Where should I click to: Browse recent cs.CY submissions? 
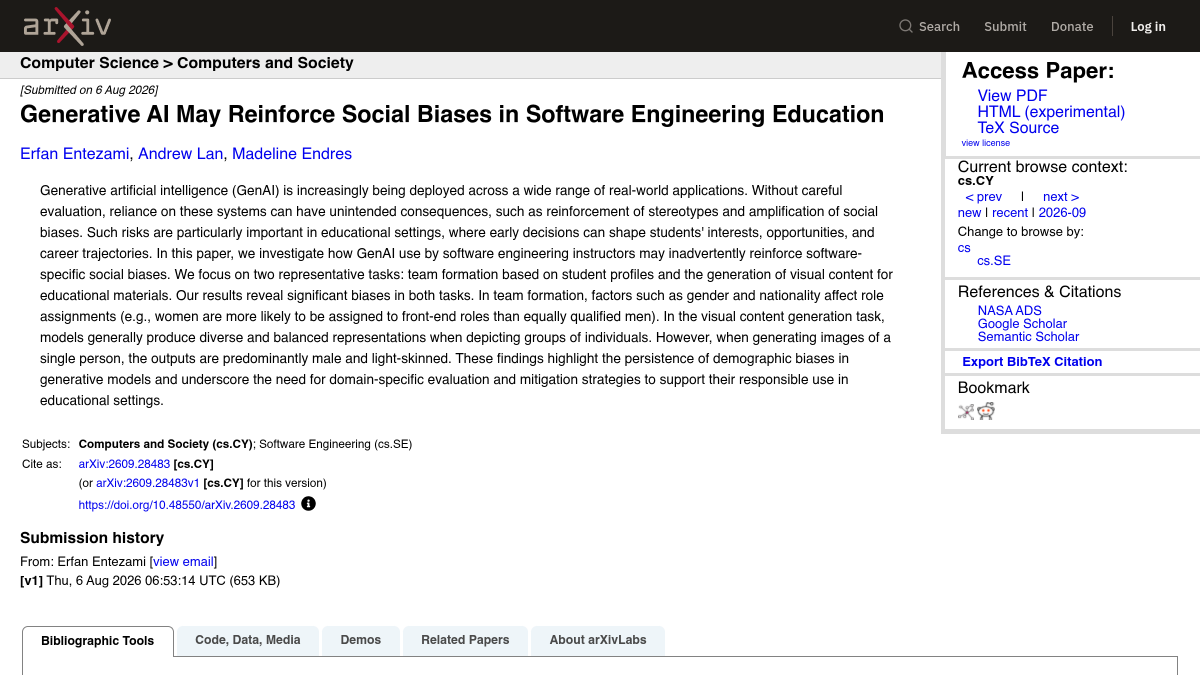pyautogui.click(x=1010, y=213)
